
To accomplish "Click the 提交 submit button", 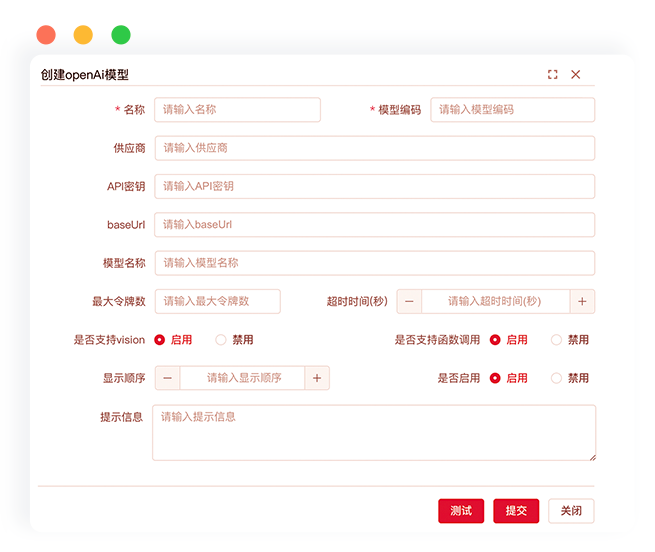I will click(516, 511).
